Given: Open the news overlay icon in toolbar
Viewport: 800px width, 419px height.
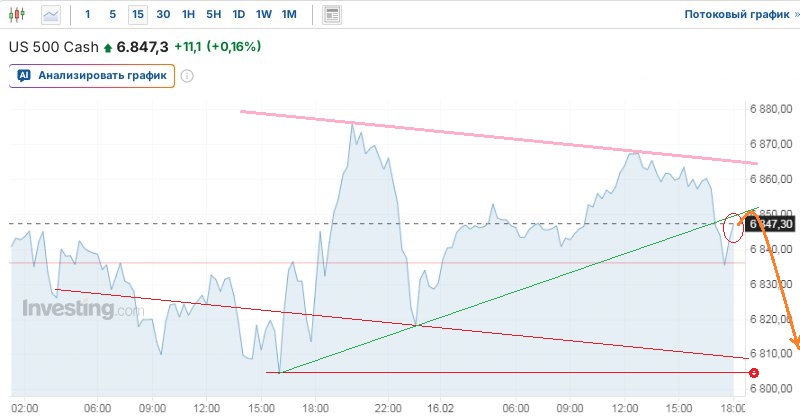Looking at the screenshot, I should tap(333, 15).
